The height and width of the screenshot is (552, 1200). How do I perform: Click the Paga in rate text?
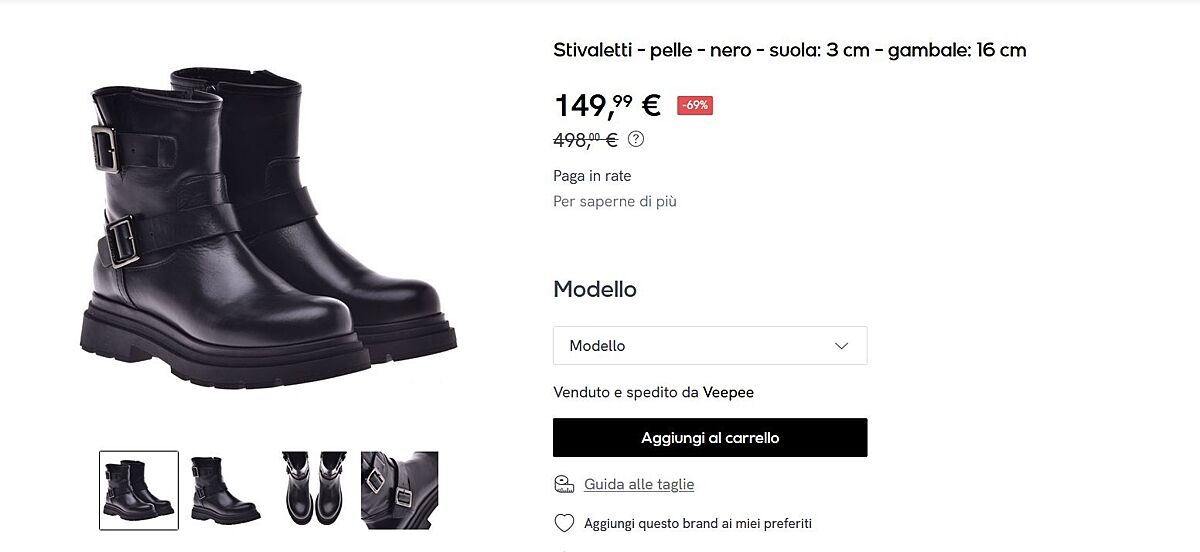pyautogui.click(x=592, y=176)
